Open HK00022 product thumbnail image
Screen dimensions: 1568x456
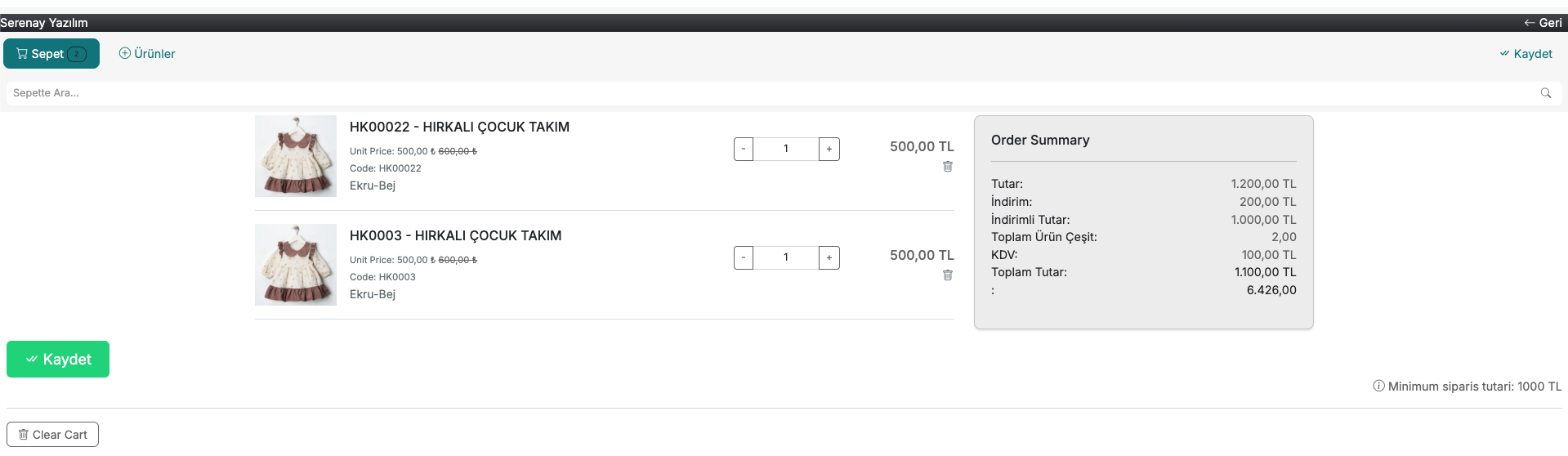[296, 156]
